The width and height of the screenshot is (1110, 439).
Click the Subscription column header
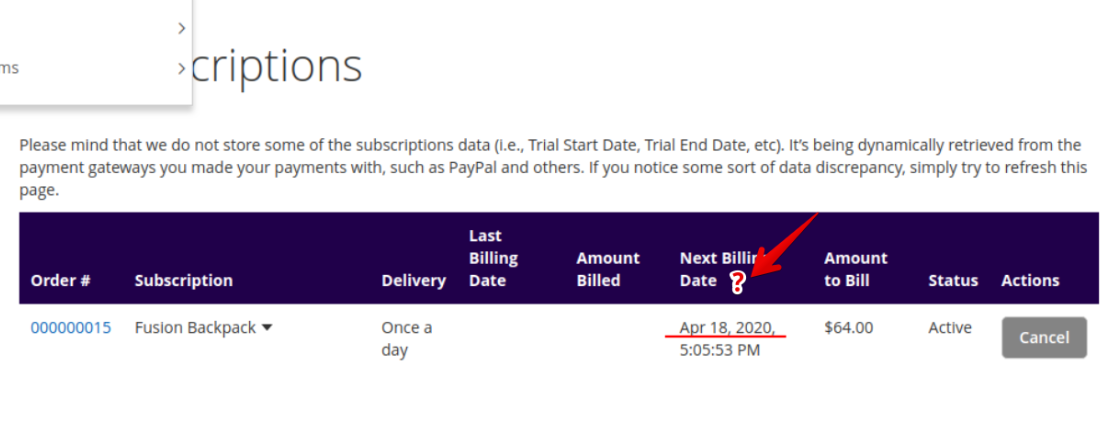point(184,280)
